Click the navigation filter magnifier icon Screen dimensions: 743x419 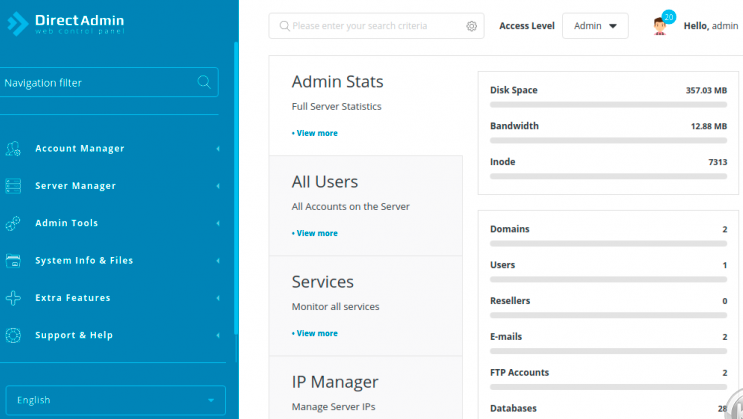pos(204,82)
